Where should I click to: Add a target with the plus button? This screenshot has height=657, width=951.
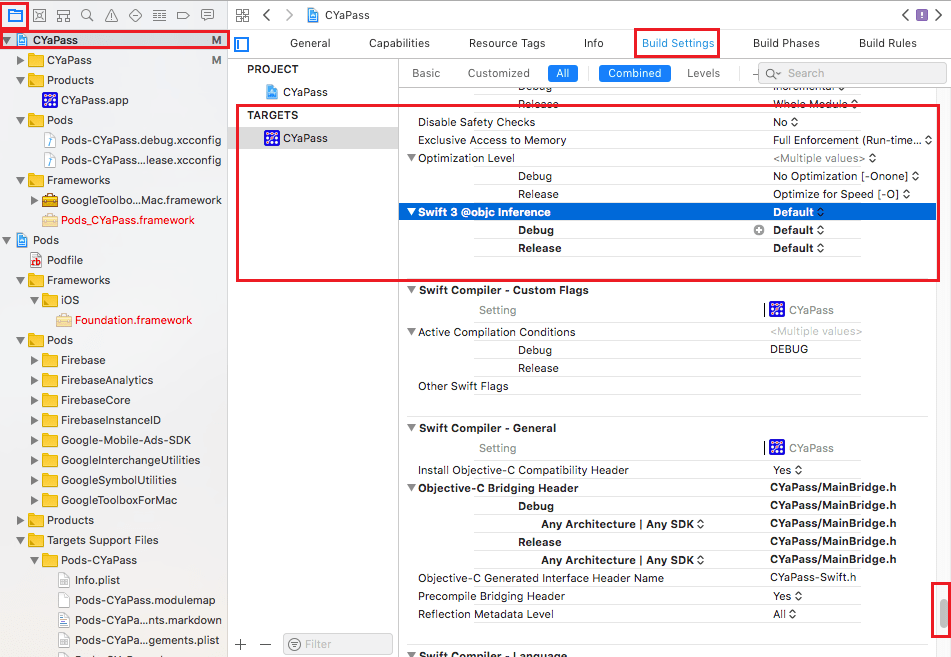(x=241, y=644)
